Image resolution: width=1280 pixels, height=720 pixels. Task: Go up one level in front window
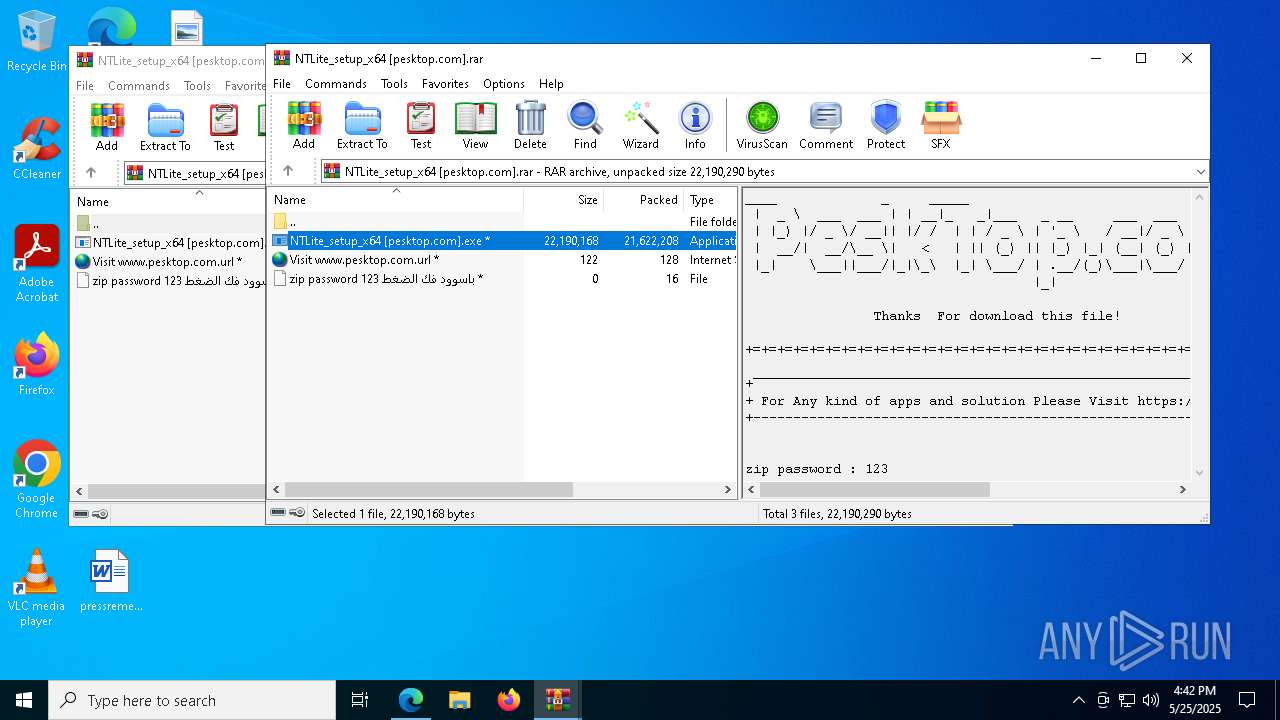click(288, 171)
